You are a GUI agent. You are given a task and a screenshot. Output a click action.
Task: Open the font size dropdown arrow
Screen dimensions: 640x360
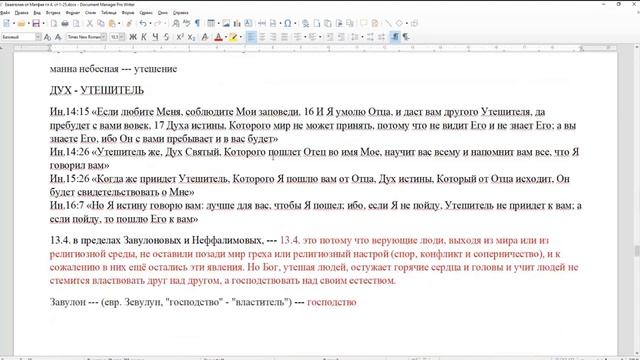click(x=122, y=37)
